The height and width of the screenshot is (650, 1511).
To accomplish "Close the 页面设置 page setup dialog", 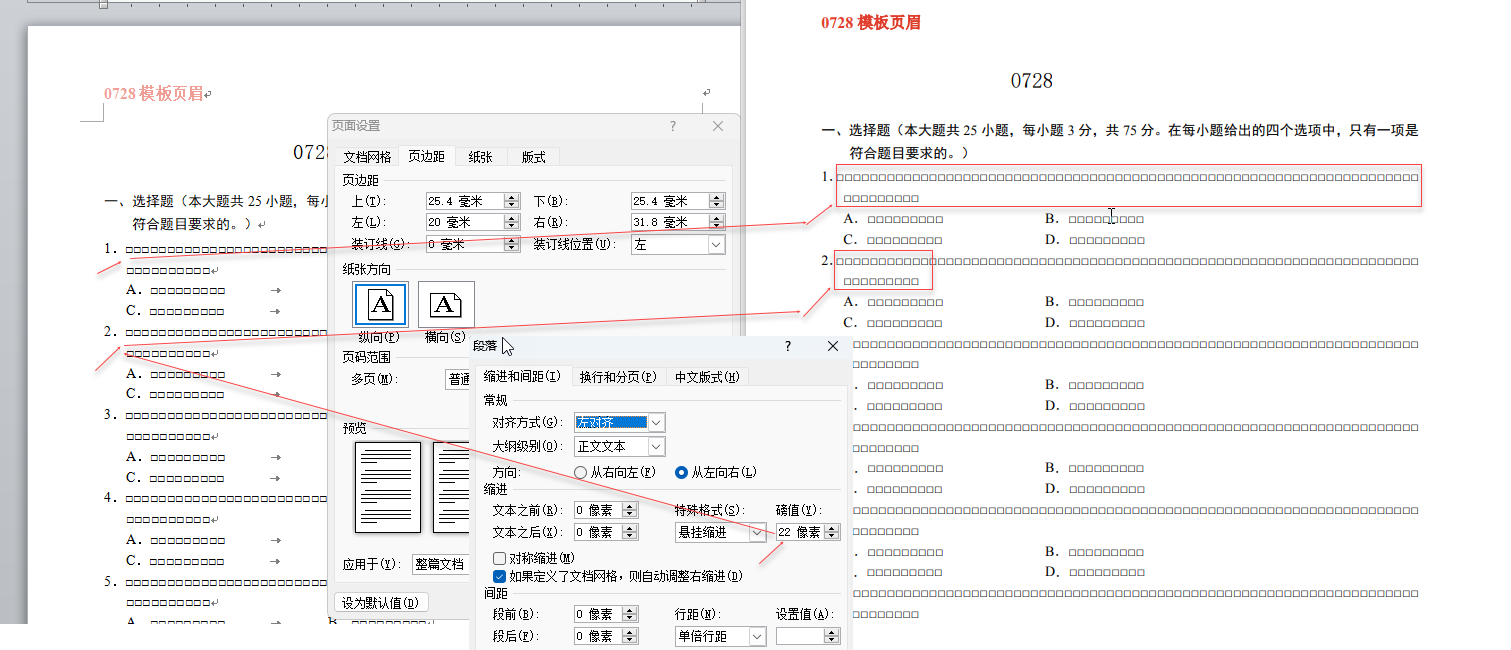I will pyautogui.click(x=718, y=126).
